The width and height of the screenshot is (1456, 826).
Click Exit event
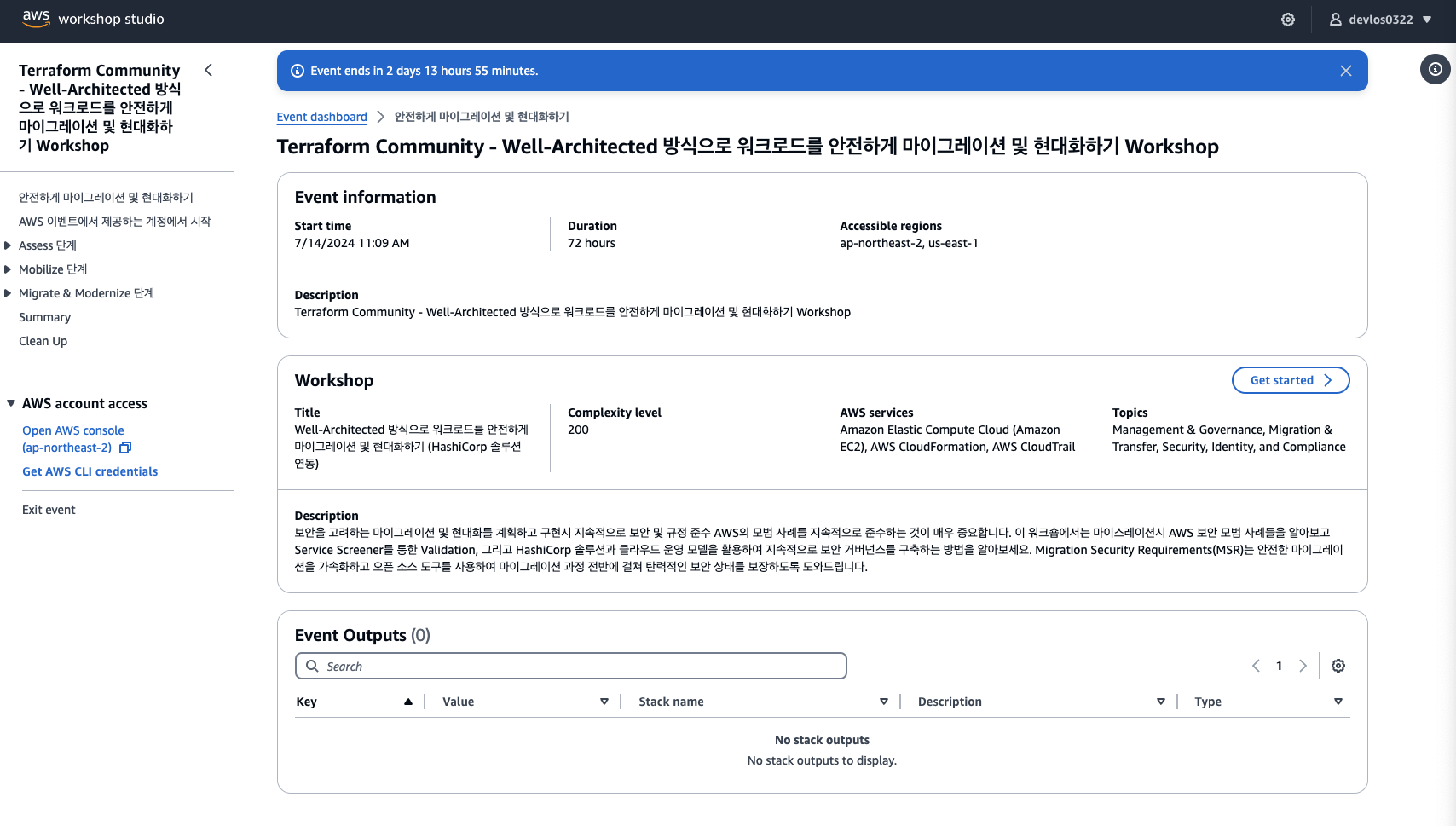pyautogui.click(x=49, y=510)
